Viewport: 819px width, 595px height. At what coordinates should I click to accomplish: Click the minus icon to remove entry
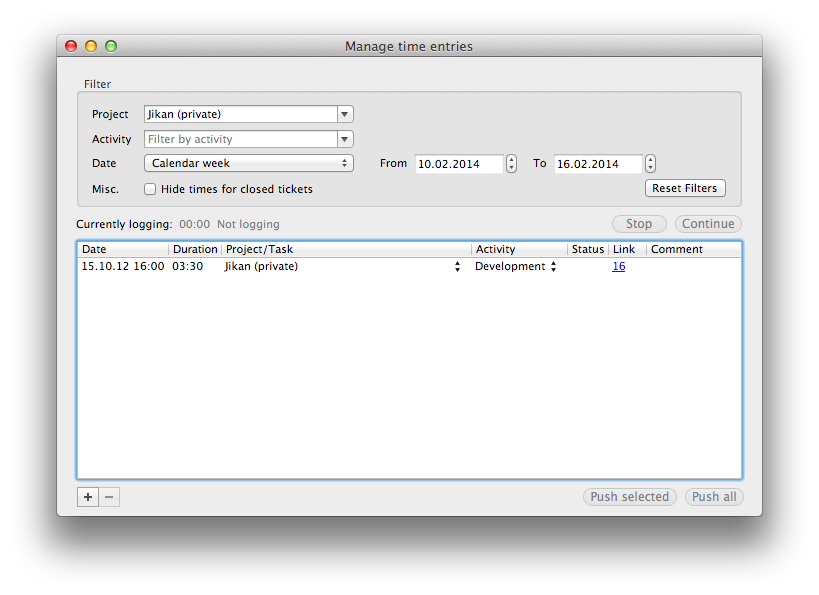point(109,497)
